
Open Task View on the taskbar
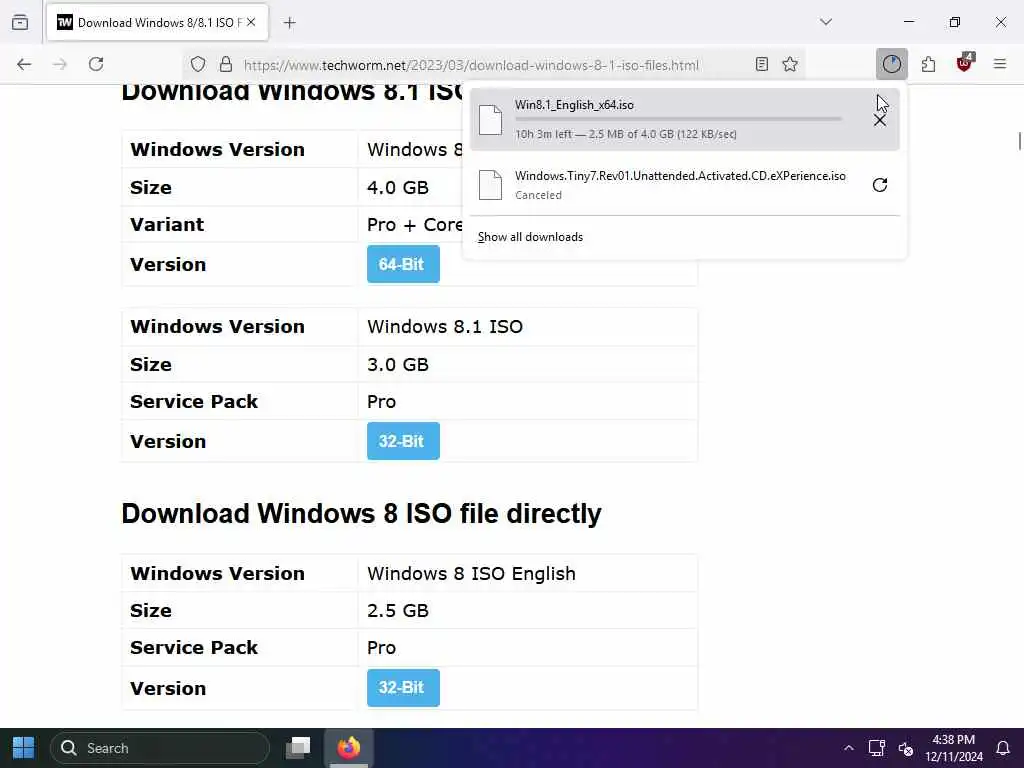click(298, 748)
